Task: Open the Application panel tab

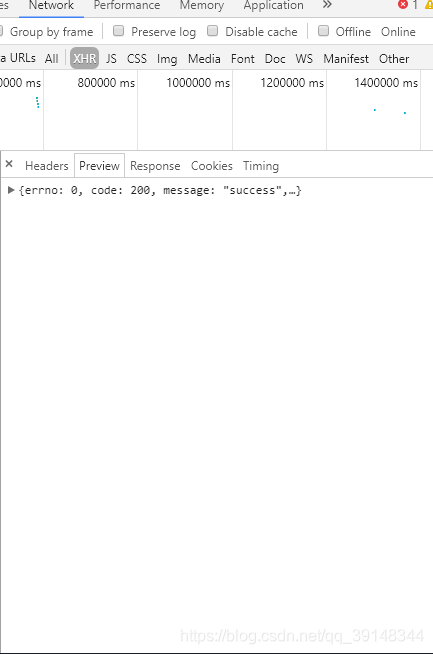Action: pyautogui.click(x=273, y=6)
